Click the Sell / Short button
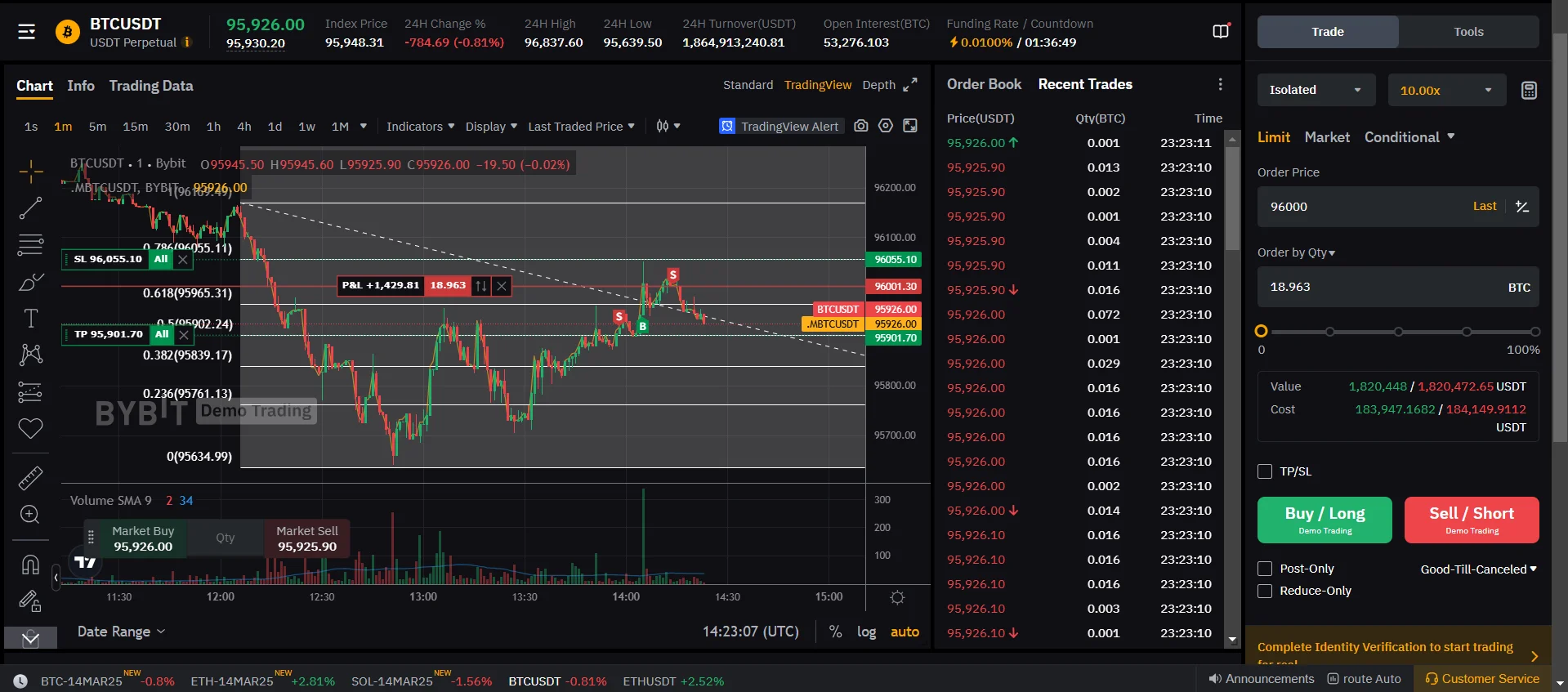Image resolution: width=1568 pixels, height=692 pixels. tap(1472, 520)
